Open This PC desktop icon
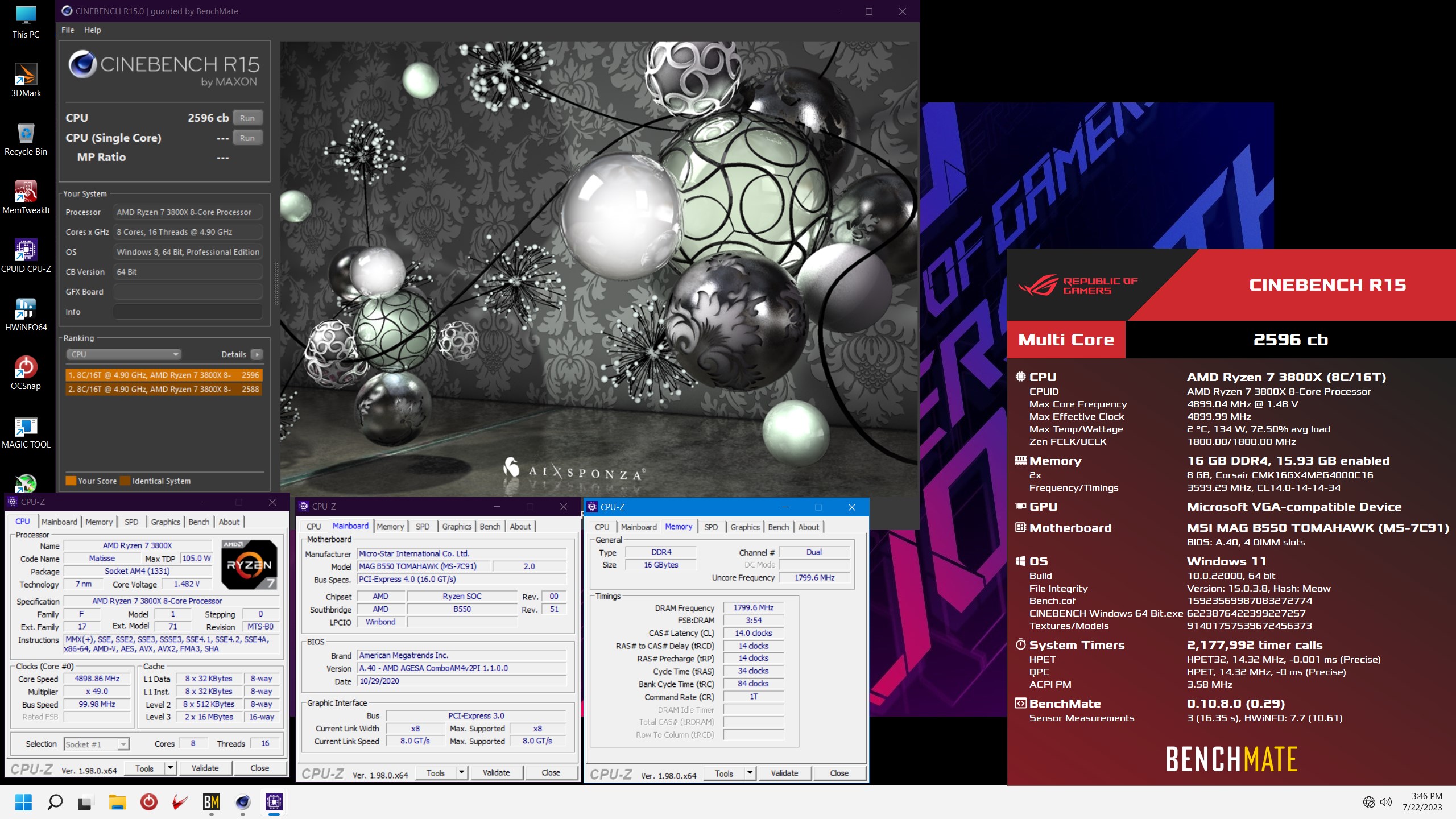The height and width of the screenshot is (819, 1456). [26, 23]
